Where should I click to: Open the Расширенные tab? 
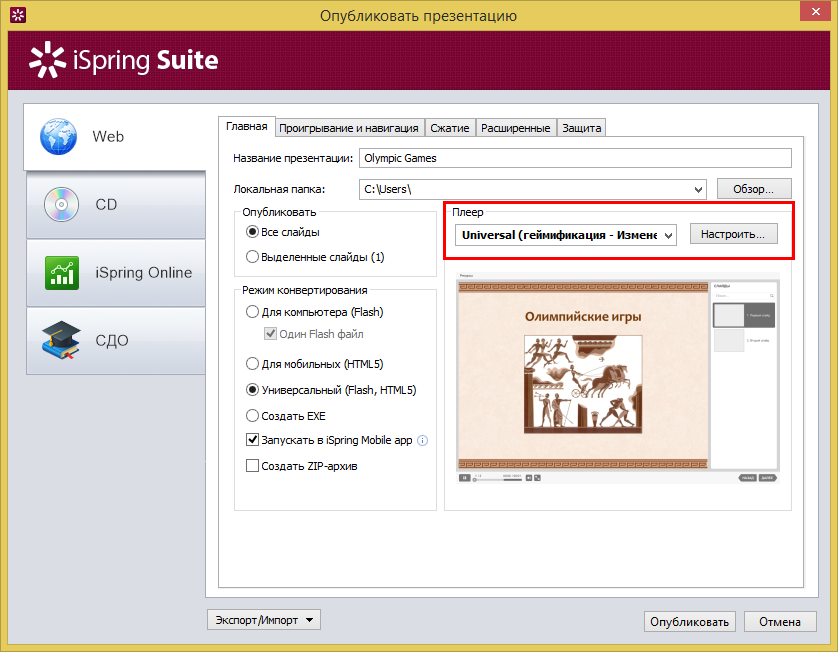(x=516, y=128)
